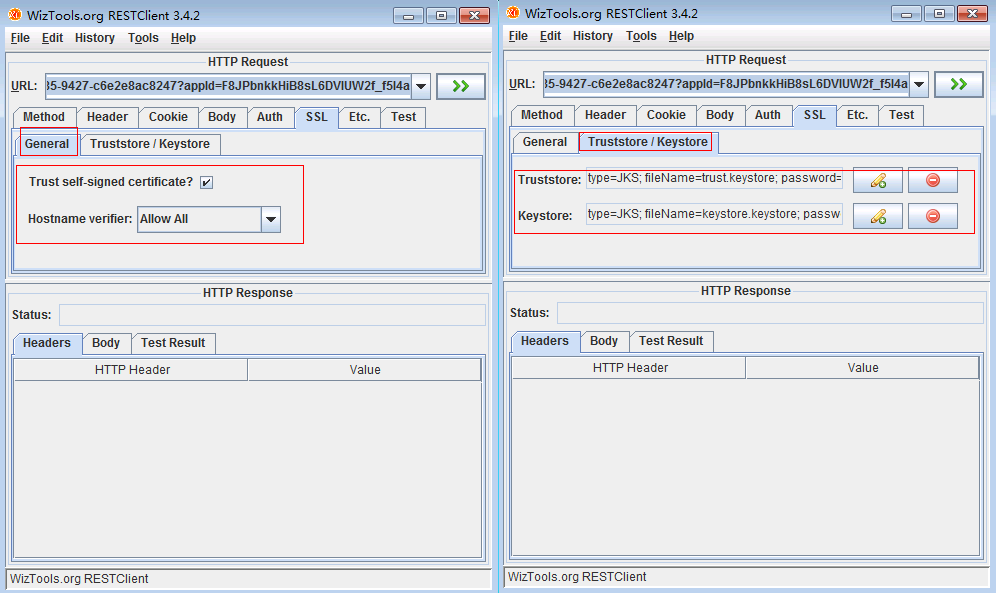This screenshot has height=593, width=996.
Task: Open the Help menu in right window
Action: click(681, 36)
